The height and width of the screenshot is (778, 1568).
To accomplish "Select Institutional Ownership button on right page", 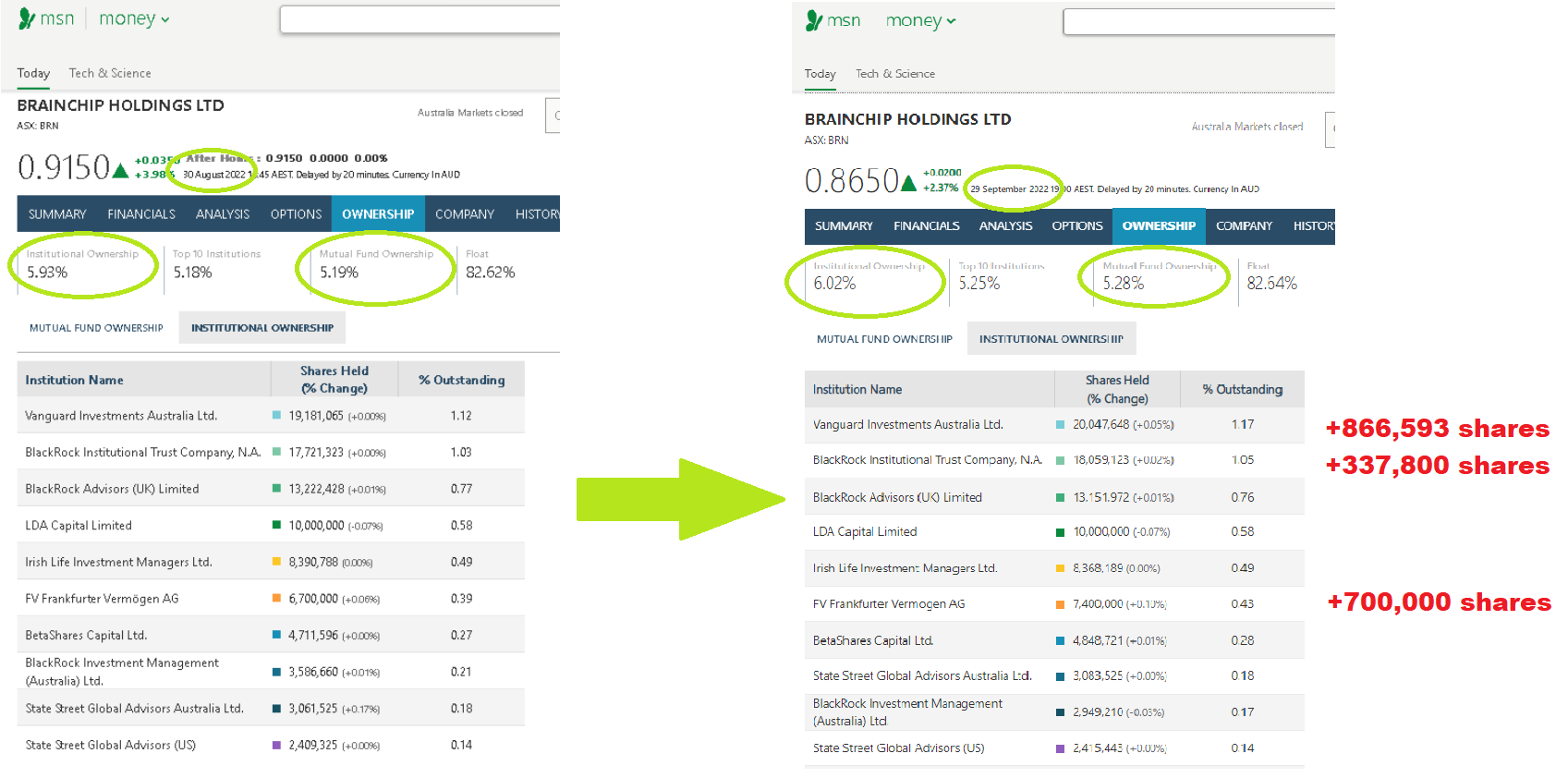I will click(x=1051, y=339).
